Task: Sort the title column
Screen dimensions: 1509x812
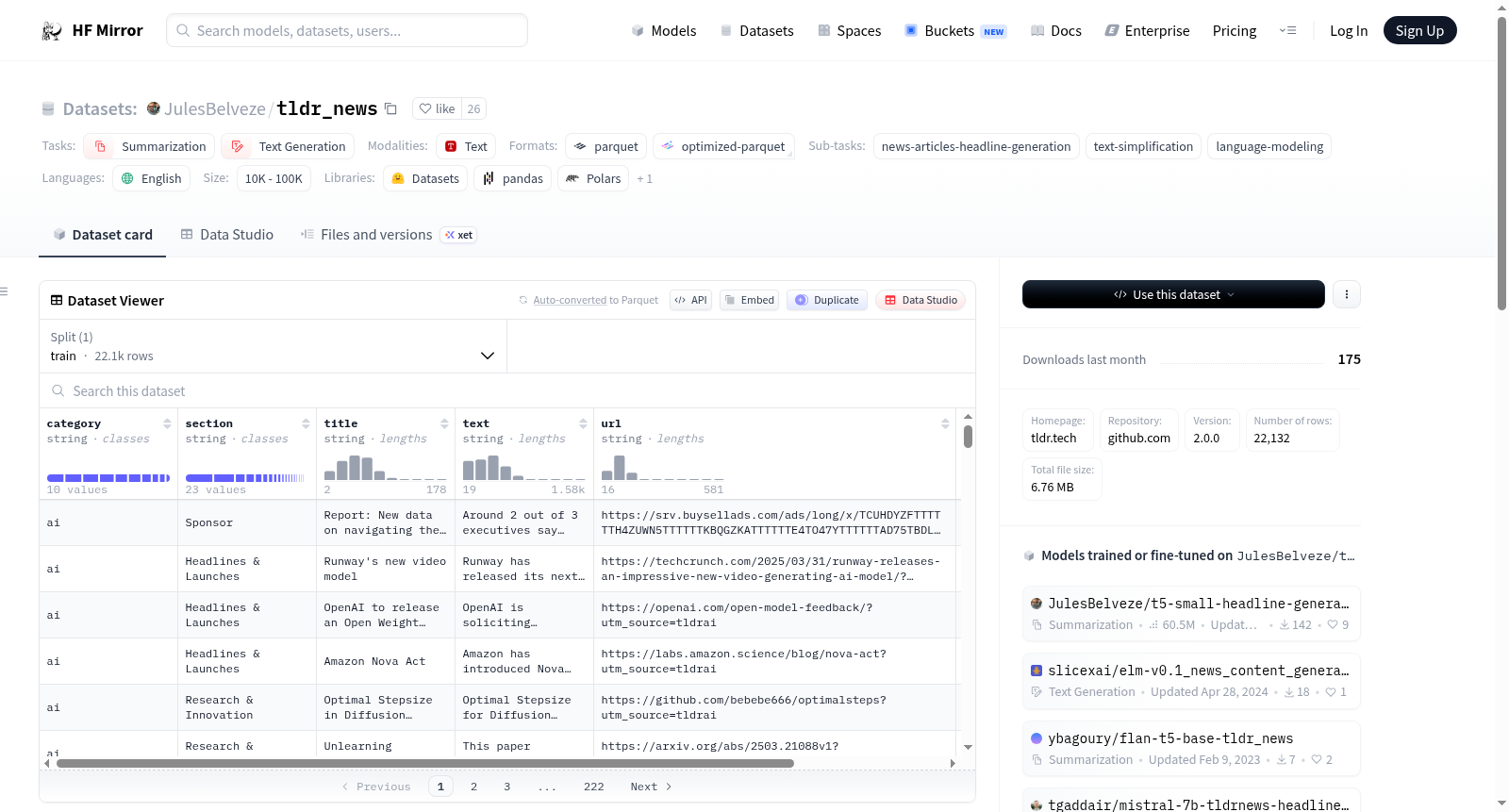Action: point(444,423)
